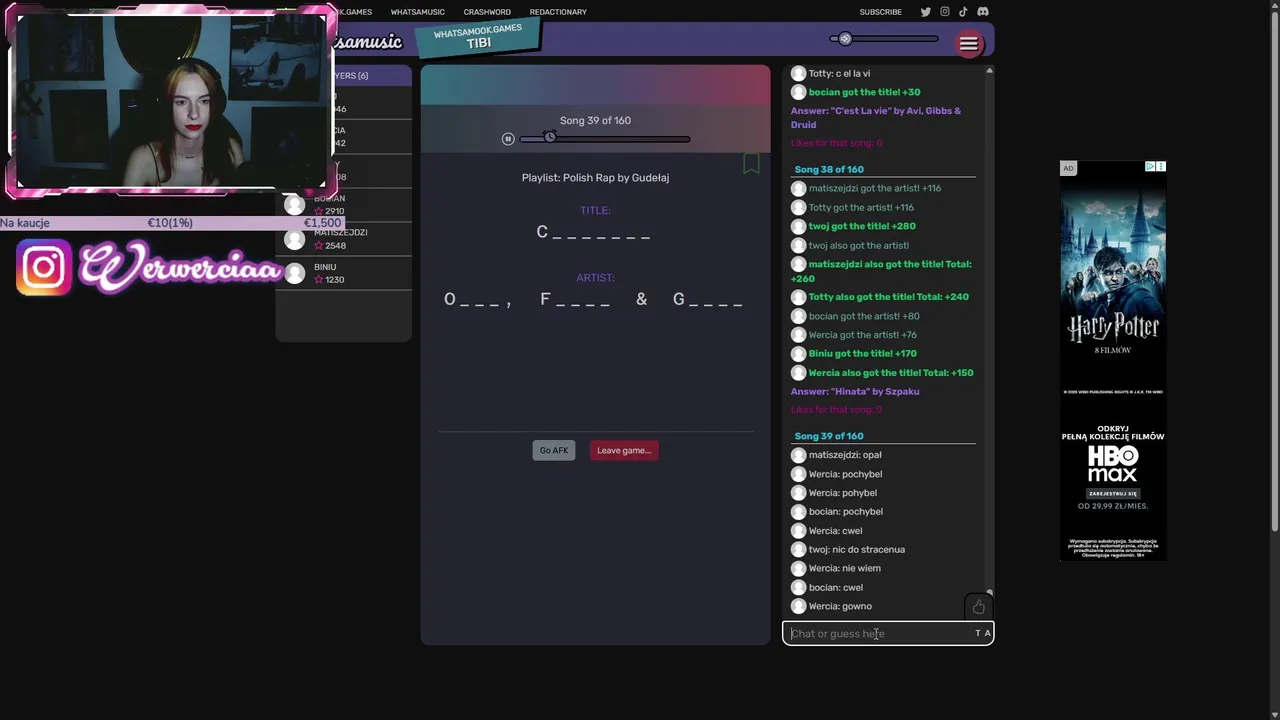Click the answer "Hinata" by Szpaku
This screenshot has height=720, width=1280.
tap(855, 391)
